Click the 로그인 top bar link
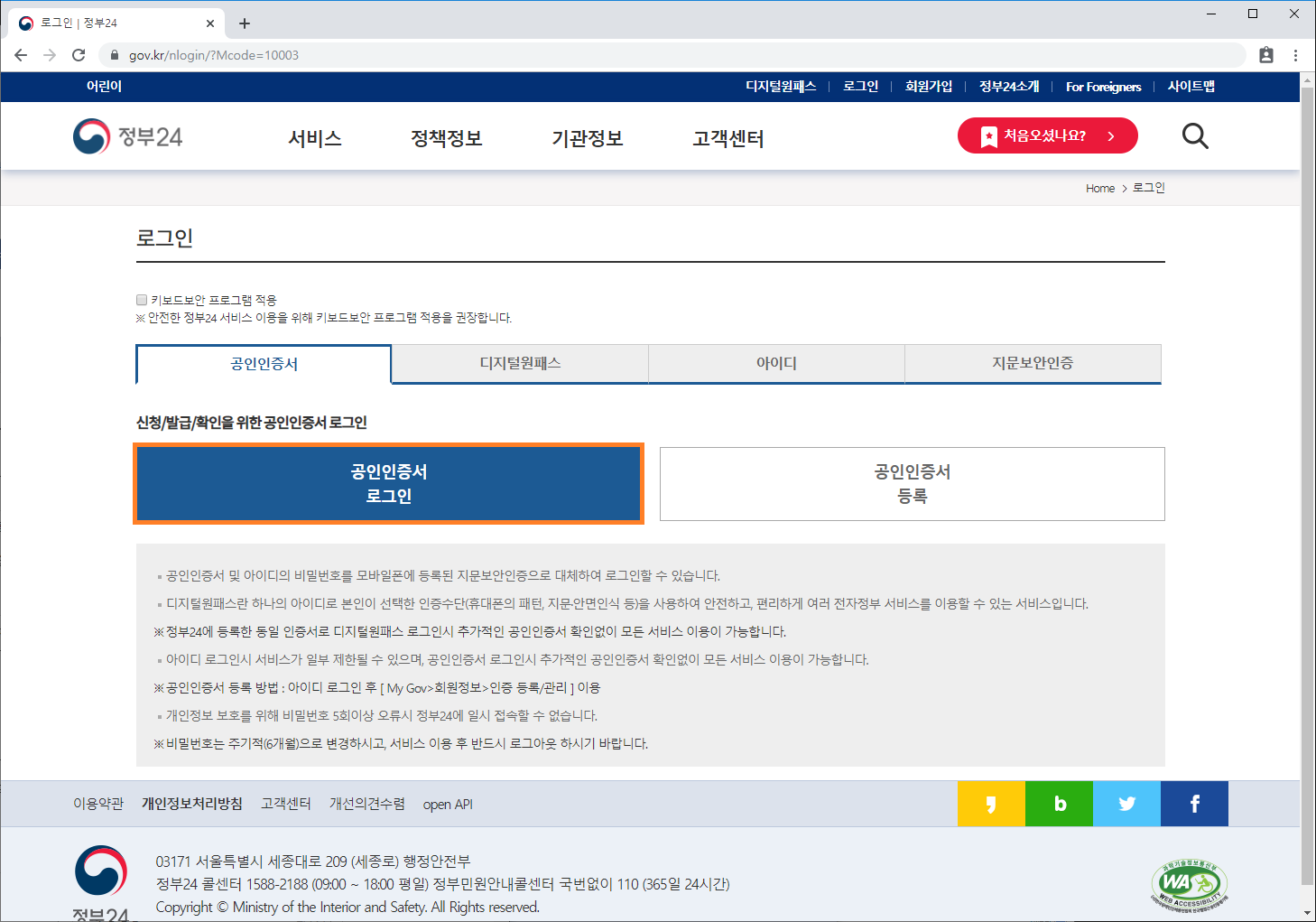1316x922 pixels. [x=860, y=87]
